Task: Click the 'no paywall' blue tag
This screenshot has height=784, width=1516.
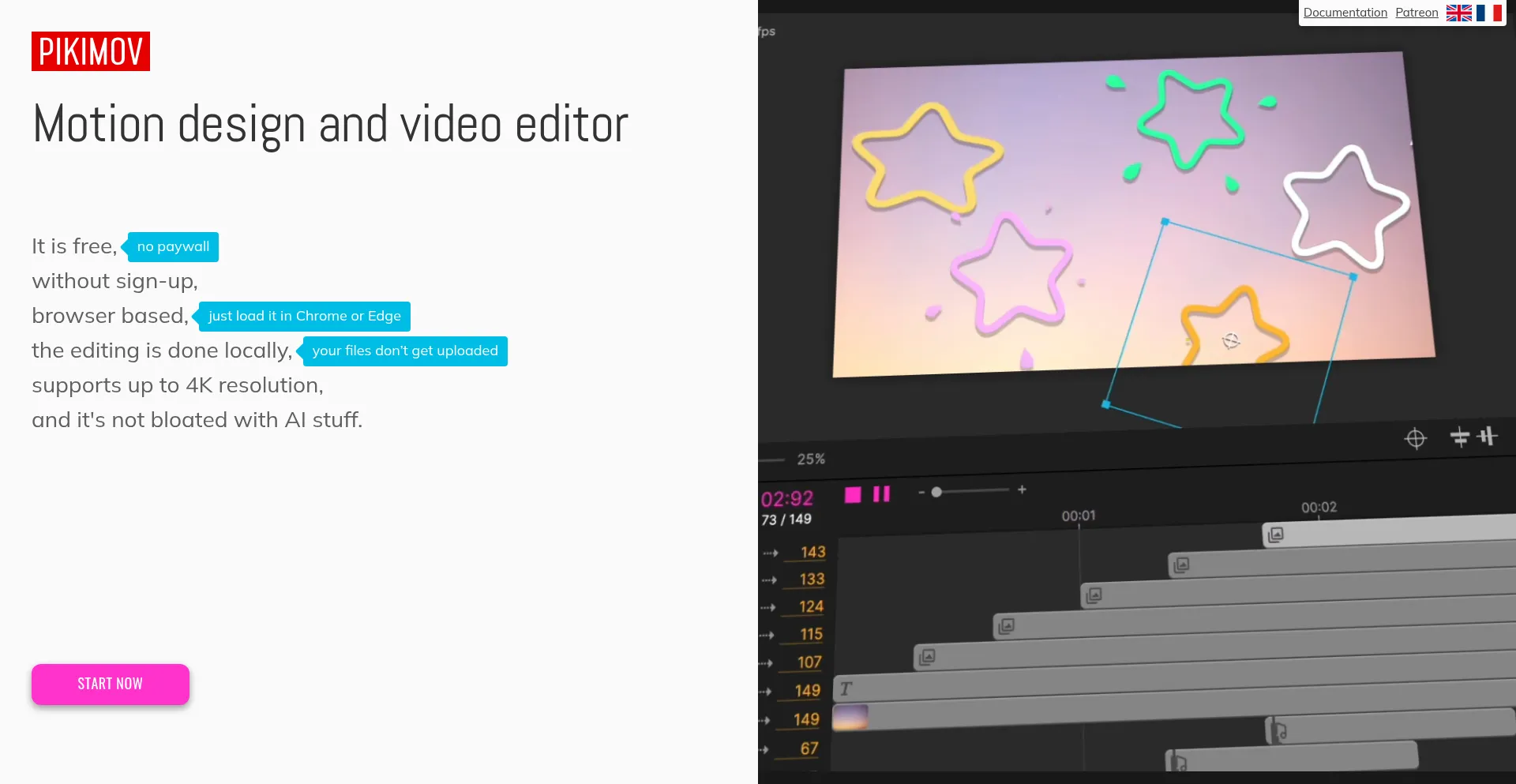Action: [173, 247]
